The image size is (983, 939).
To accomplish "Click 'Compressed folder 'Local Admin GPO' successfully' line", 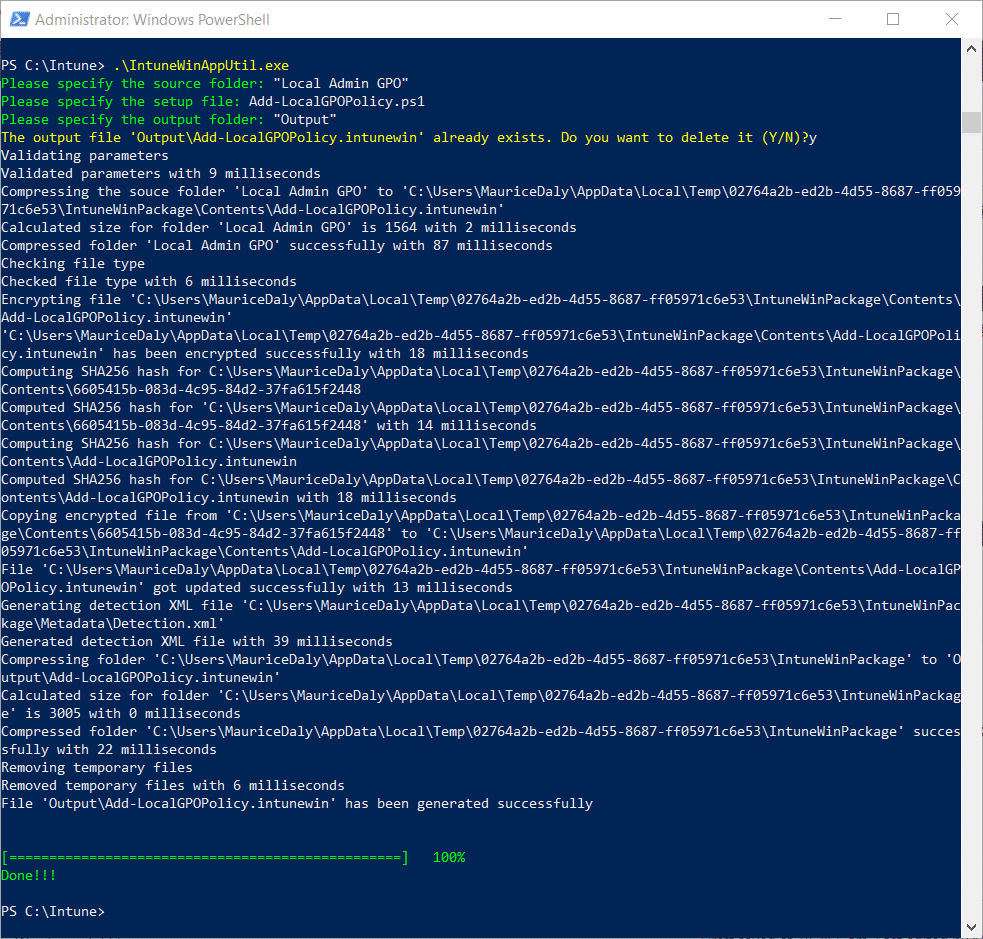I will pos(276,246).
